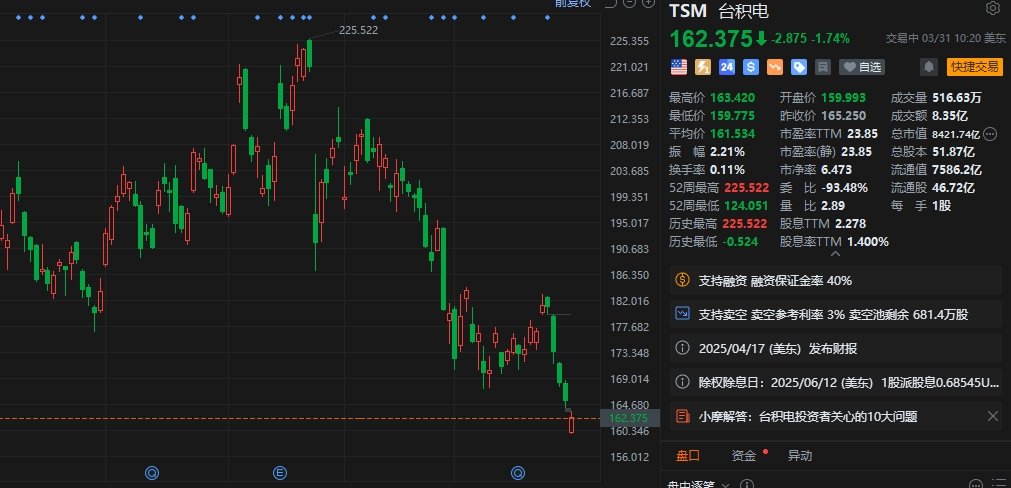Click the 52周最高 225.522 value
This screenshot has height=488, width=1011.
pos(747,188)
